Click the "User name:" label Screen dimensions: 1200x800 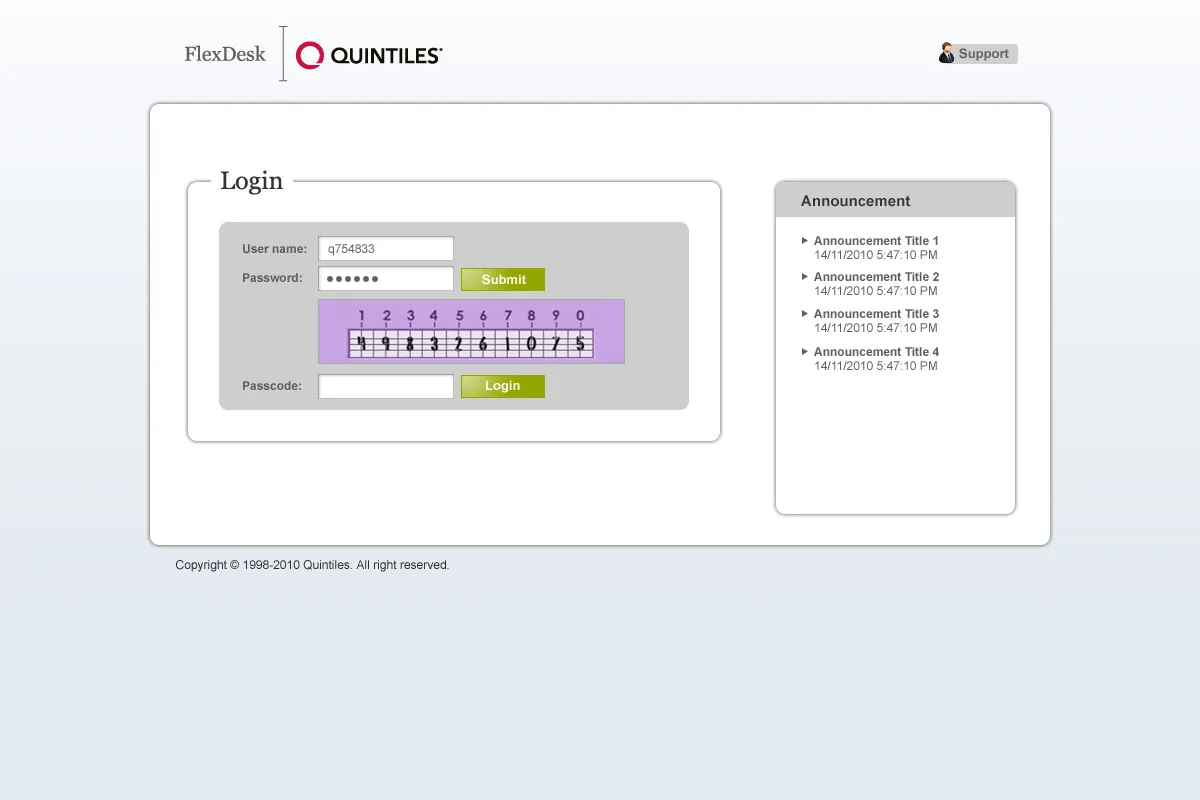click(275, 249)
